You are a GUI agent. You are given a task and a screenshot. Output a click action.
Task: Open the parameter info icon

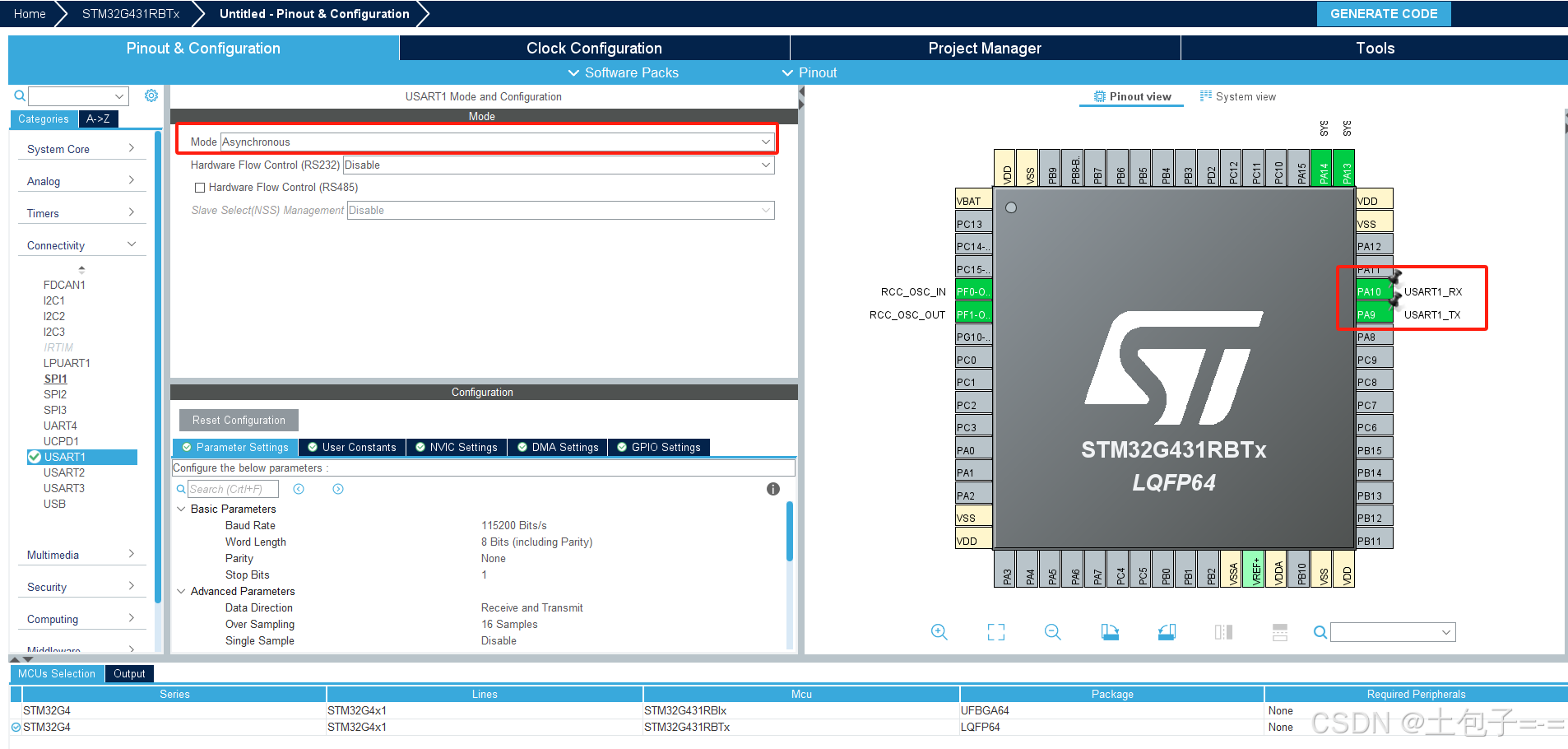pos(772,489)
